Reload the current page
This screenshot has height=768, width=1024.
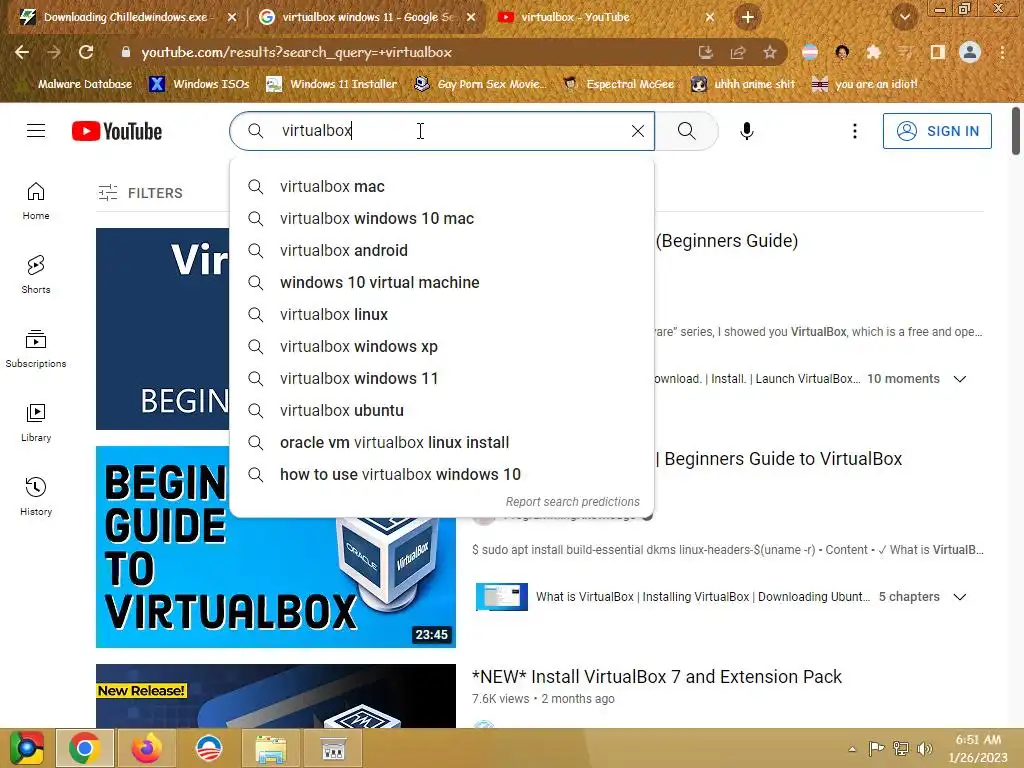pyautogui.click(x=86, y=52)
